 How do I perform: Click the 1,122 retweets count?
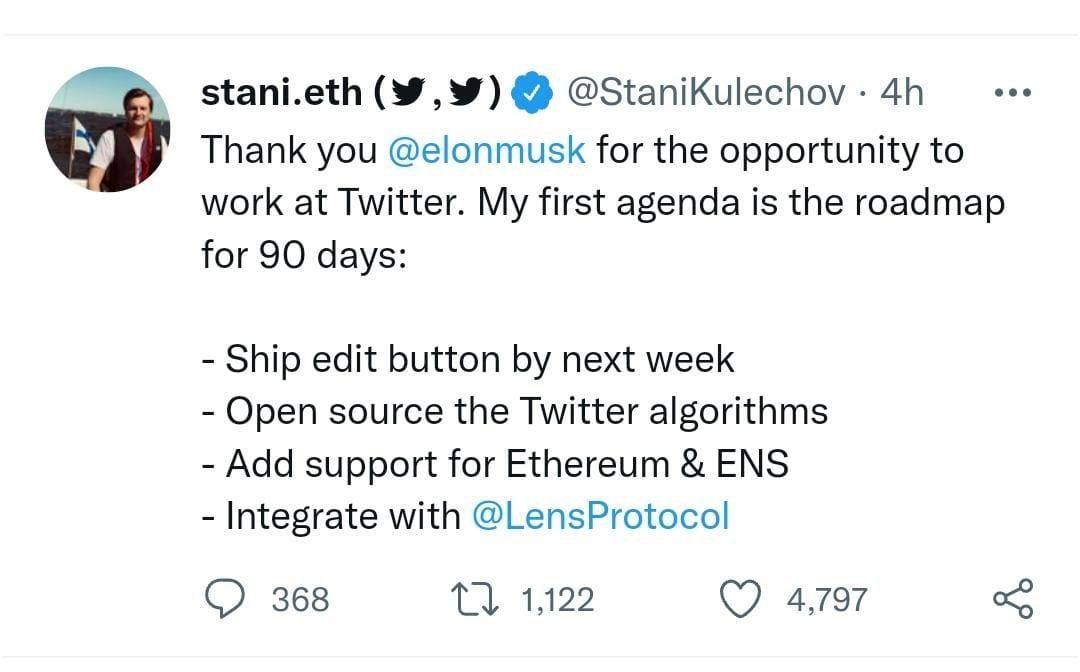558,599
